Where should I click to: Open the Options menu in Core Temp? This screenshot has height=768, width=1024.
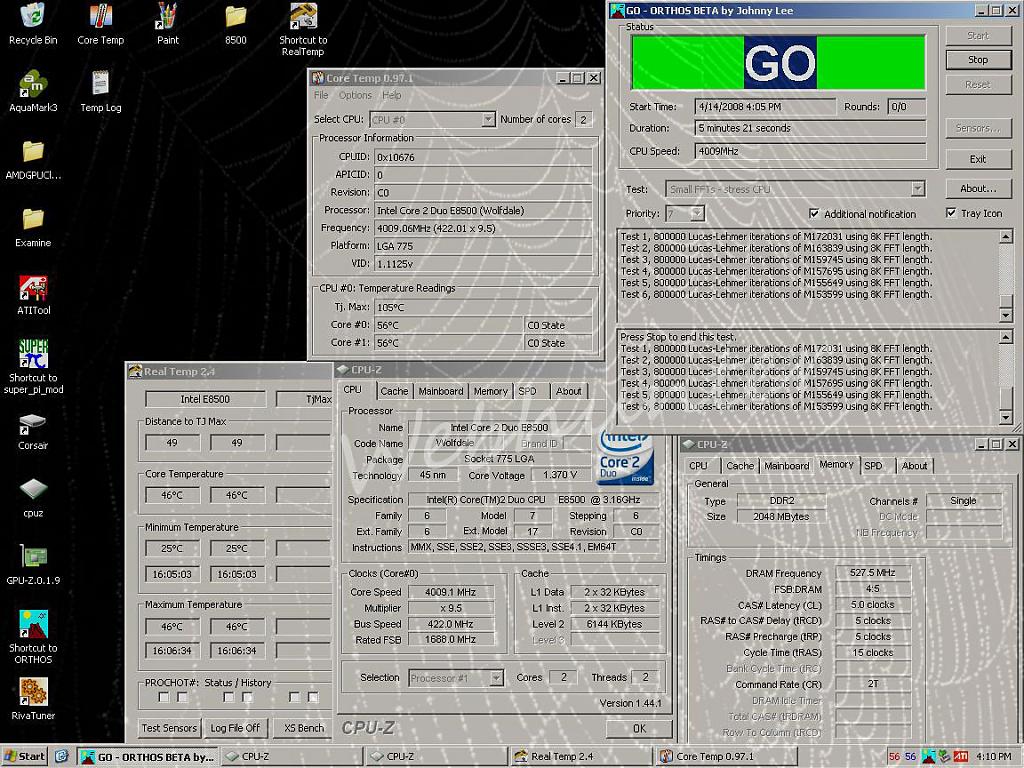[355, 95]
